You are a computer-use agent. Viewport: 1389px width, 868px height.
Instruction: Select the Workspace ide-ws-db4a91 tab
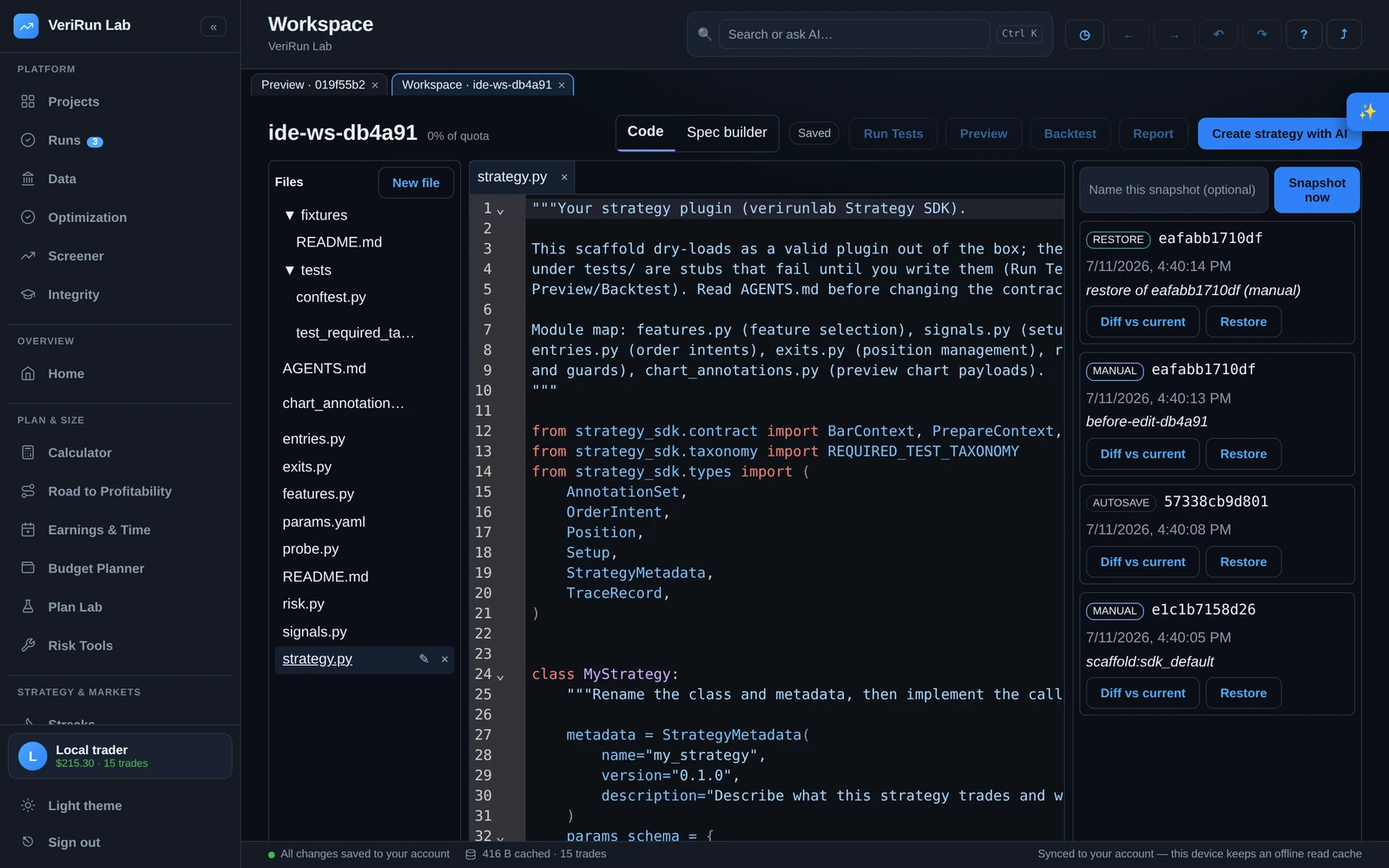coord(476,84)
